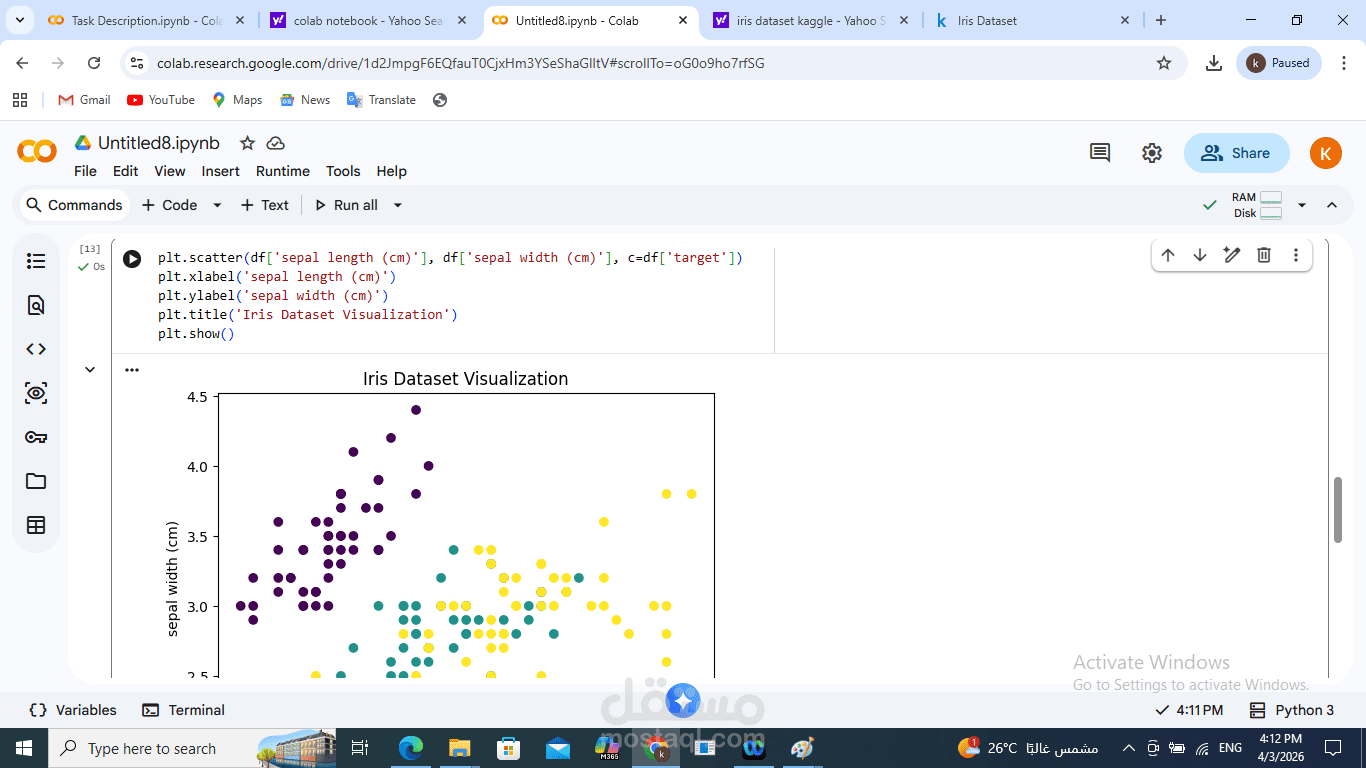Image resolution: width=1366 pixels, height=768 pixels.
Task: Go back in browser history
Action: pos(22,63)
